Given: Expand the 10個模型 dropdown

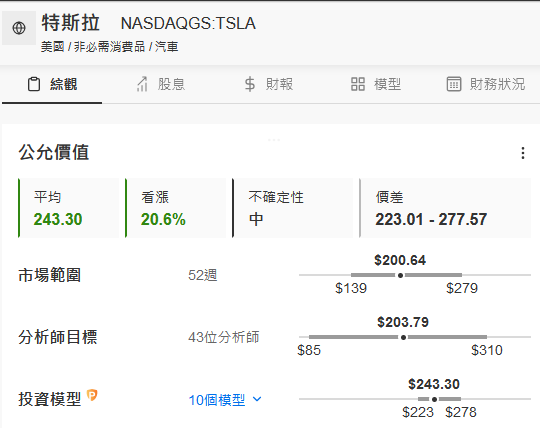Looking at the screenshot, I should (225, 400).
